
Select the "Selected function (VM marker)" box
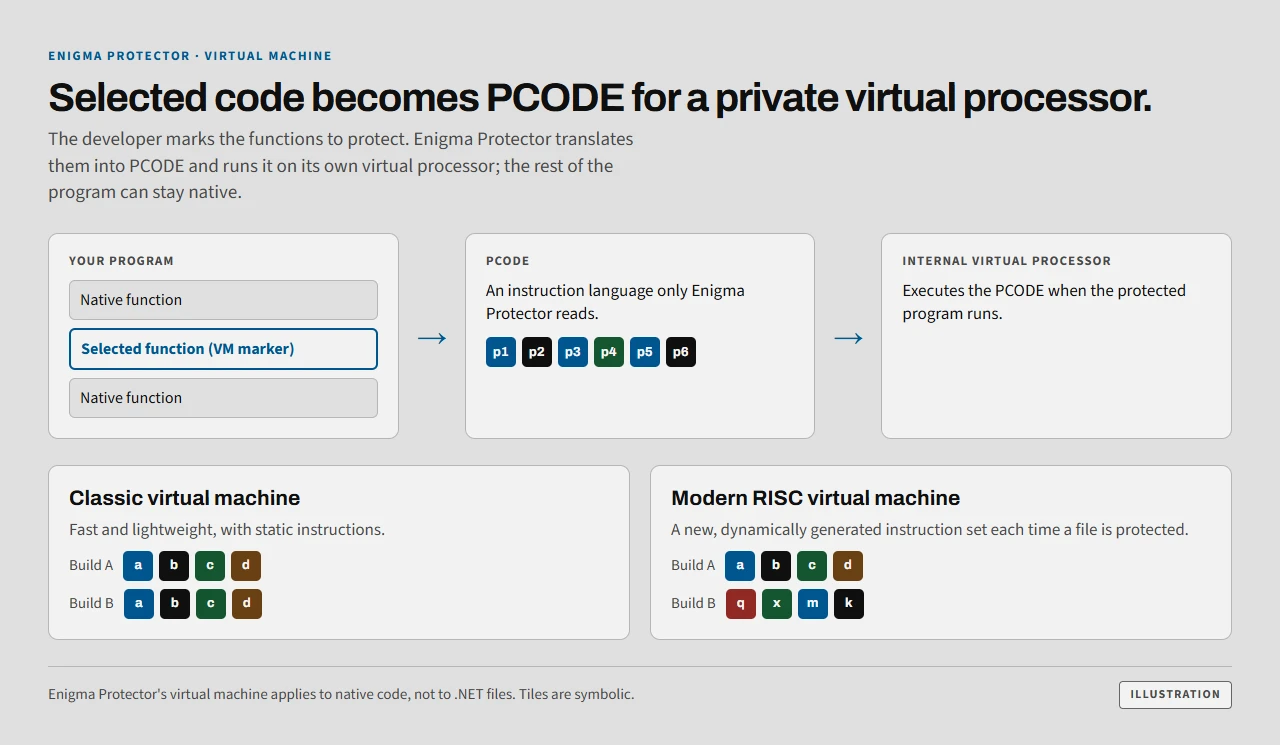(x=223, y=349)
